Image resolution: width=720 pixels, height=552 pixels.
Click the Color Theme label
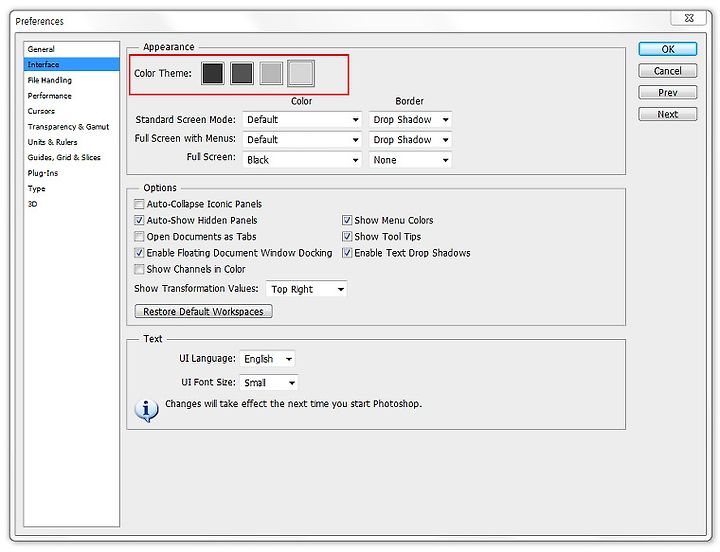tap(163, 73)
